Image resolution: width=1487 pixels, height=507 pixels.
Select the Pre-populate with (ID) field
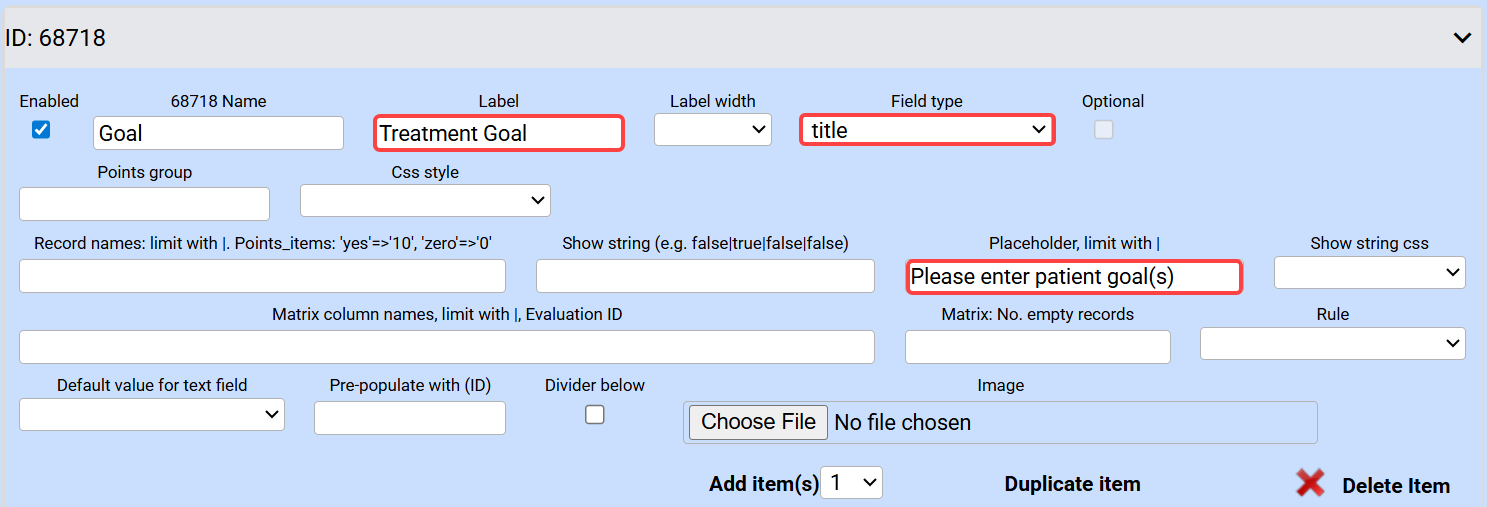point(410,418)
